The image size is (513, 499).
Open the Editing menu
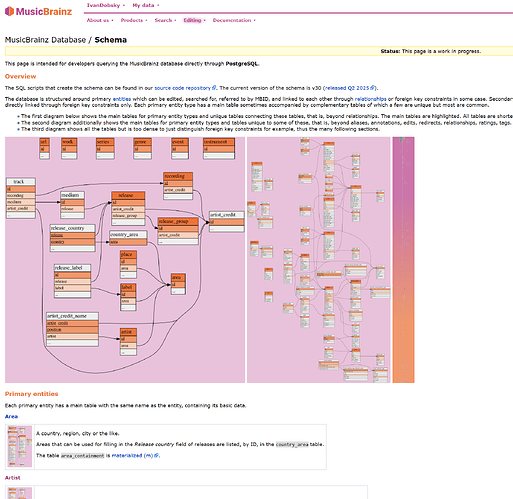pos(194,20)
